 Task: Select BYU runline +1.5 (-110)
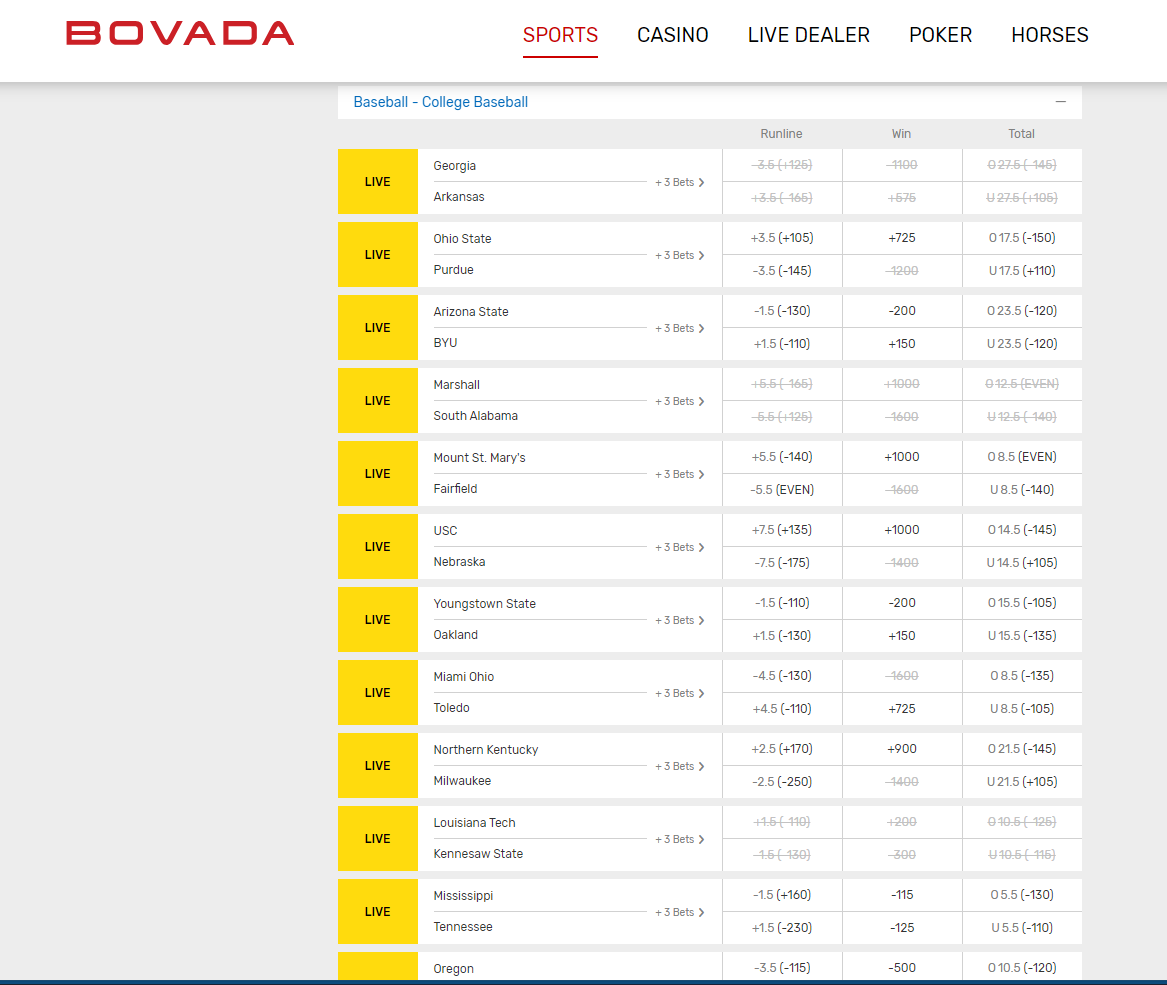click(782, 344)
